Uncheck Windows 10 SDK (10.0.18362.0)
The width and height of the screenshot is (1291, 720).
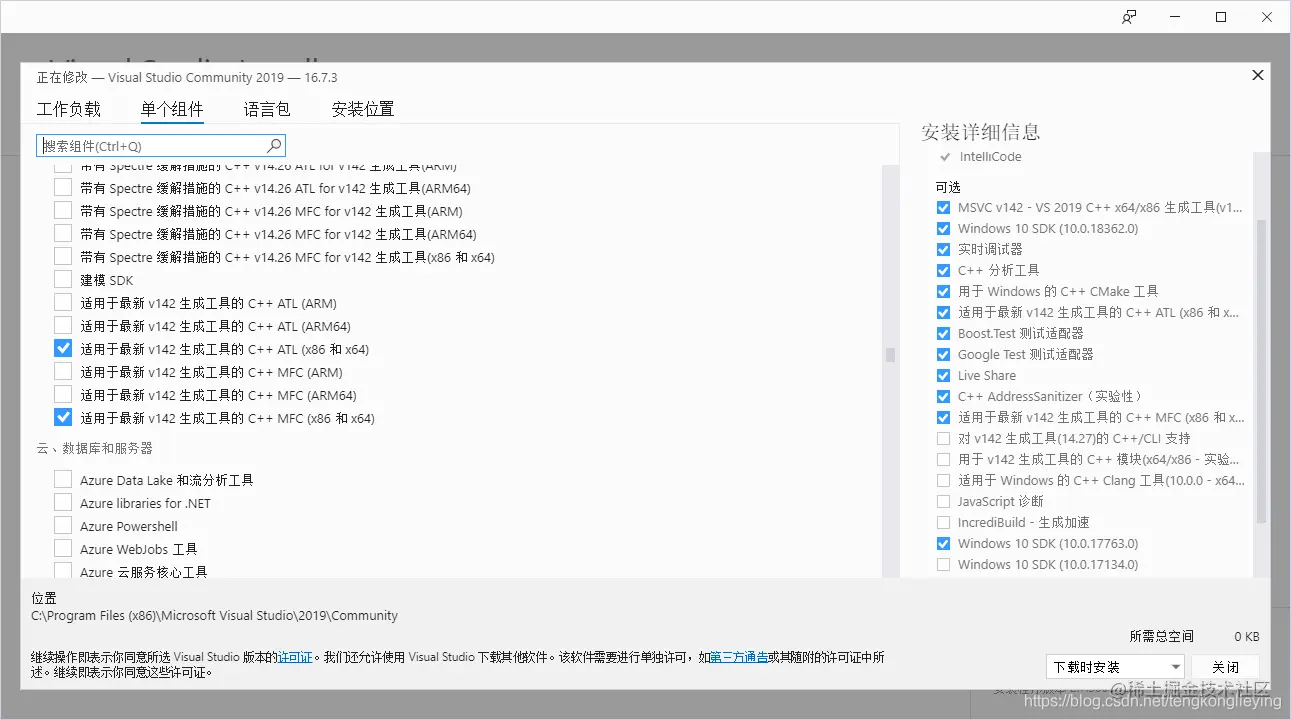[x=943, y=228]
